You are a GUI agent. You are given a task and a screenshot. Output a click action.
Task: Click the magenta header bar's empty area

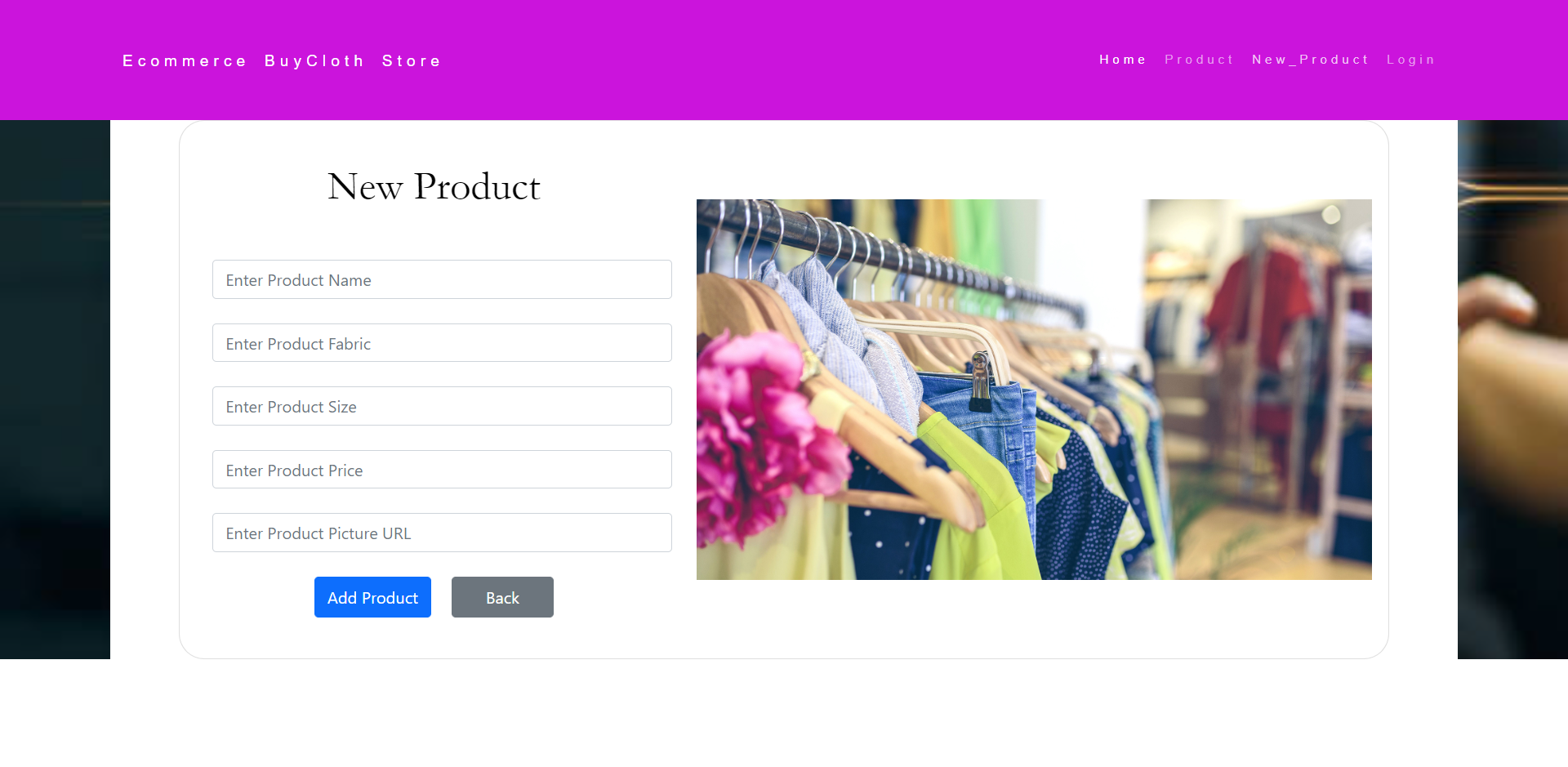(x=768, y=60)
